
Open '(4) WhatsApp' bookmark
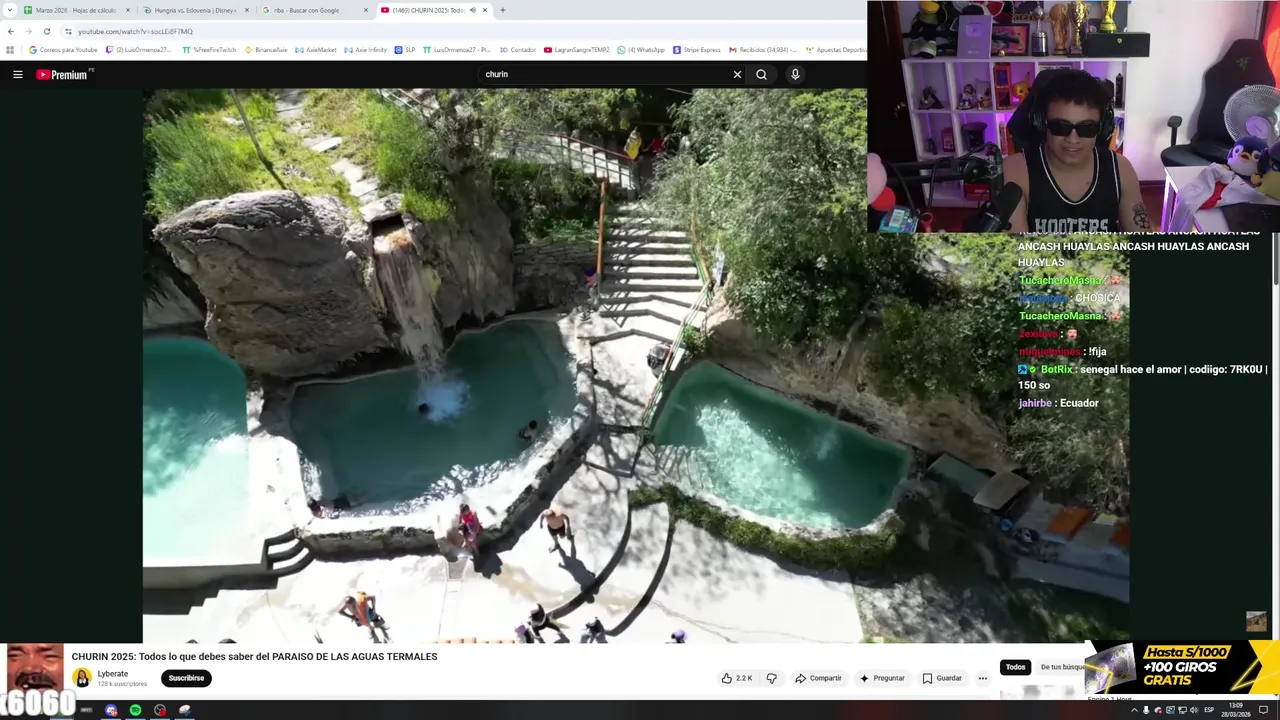[641, 50]
